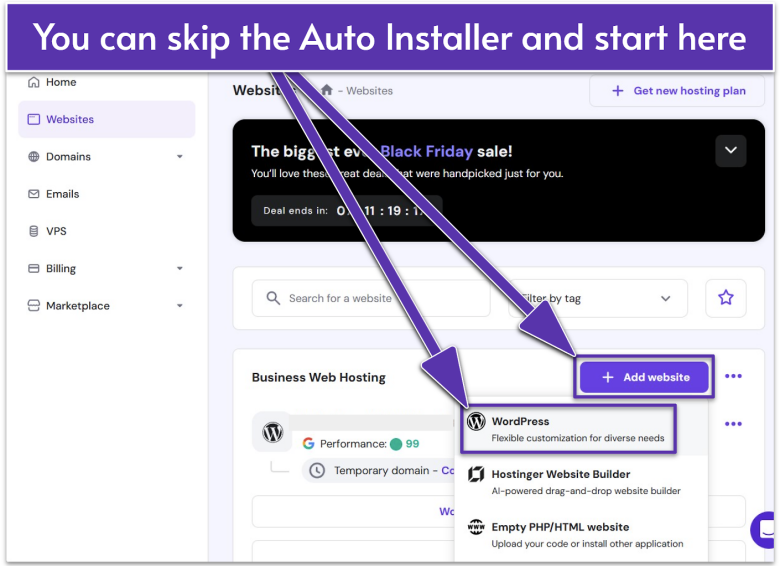The height and width of the screenshot is (566, 780).
Task: Click the Domains globe icon
Action: pyautogui.click(x=33, y=157)
